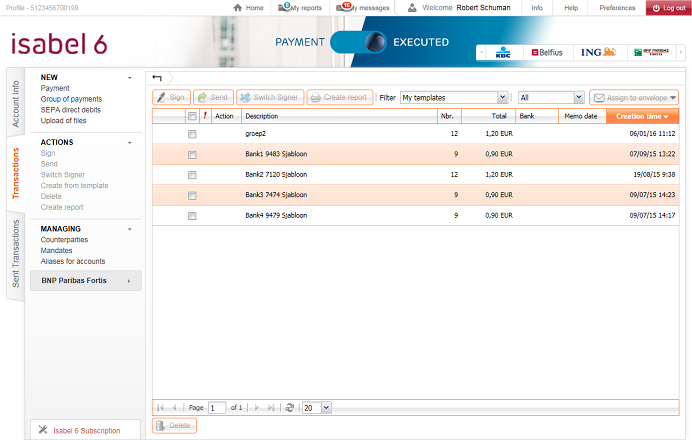Check the box for Bank1 9483 Sjabloon
Screen dimensions: 692x440
tap(192, 154)
